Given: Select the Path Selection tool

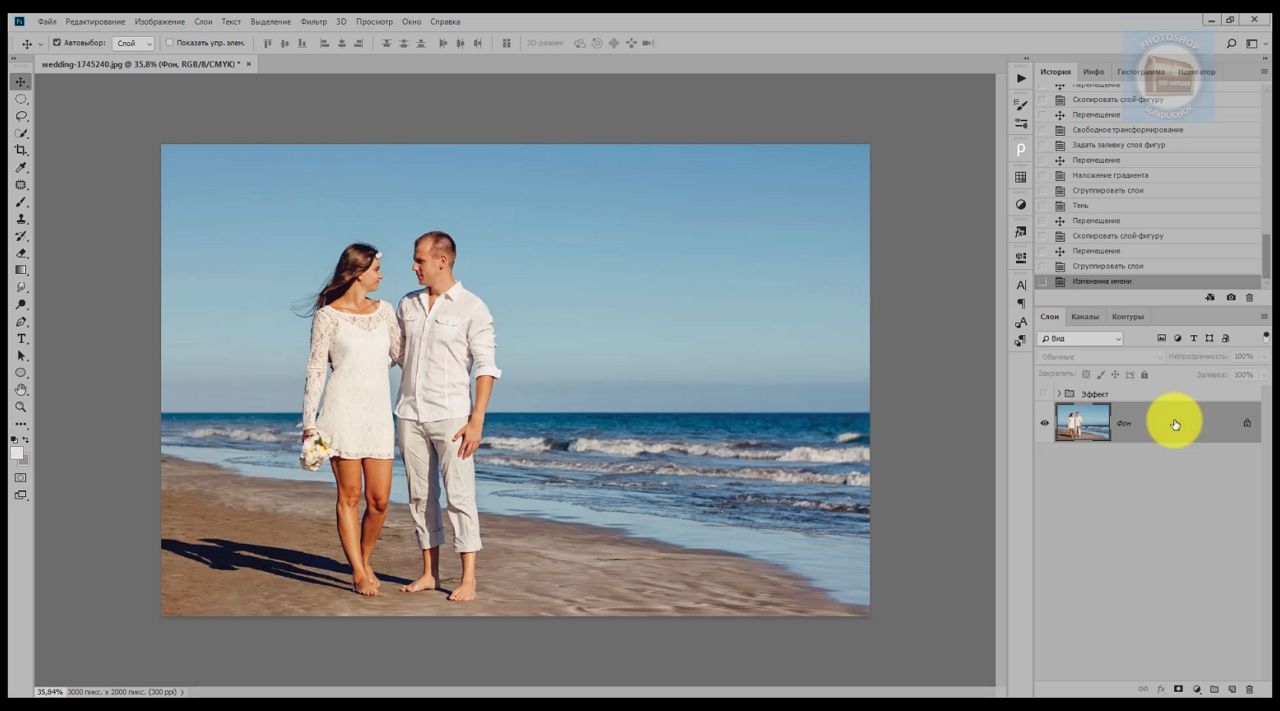Looking at the screenshot, I should 21,356.
